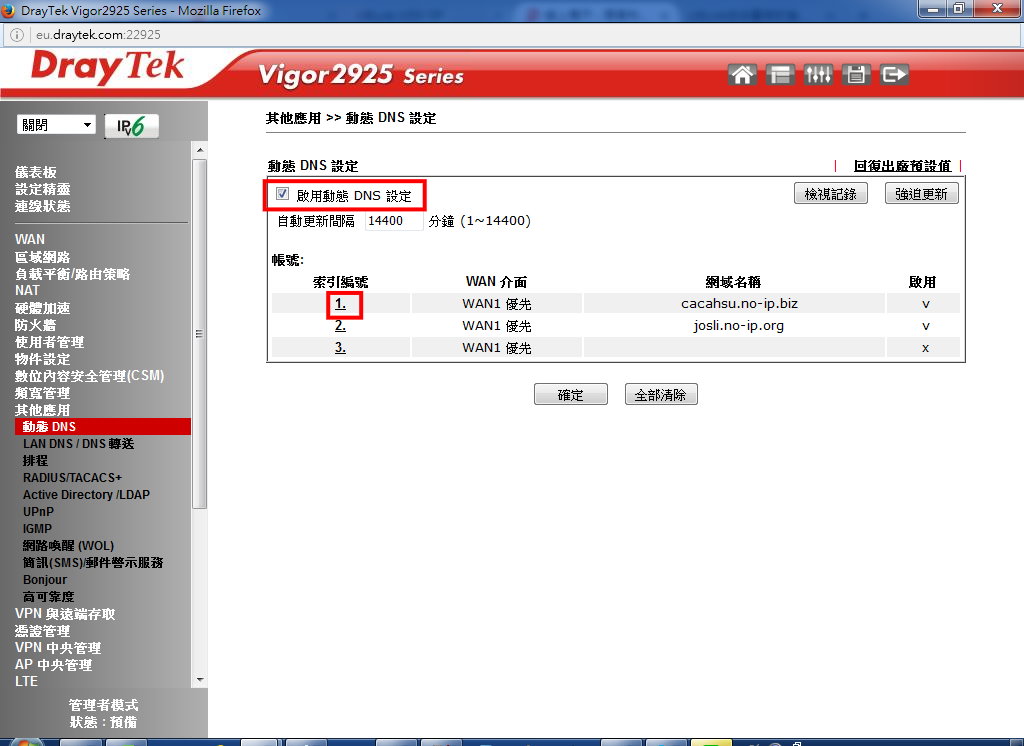Select LAN DNS / DNS 轉送 menu item
The height and width of the screenshot is (746, 1024).
(78, 443)
